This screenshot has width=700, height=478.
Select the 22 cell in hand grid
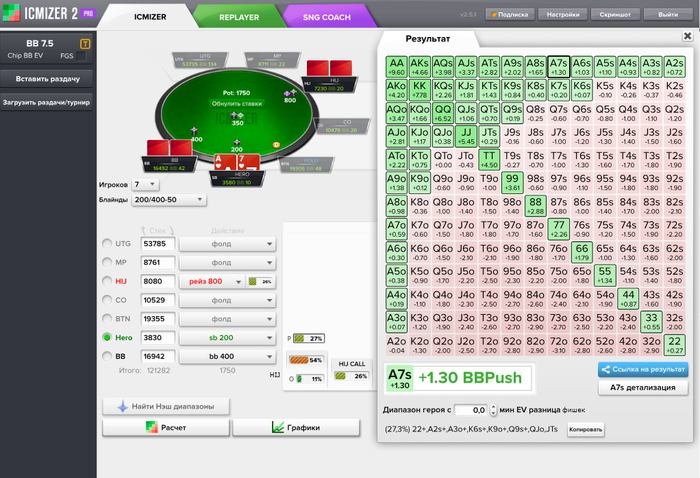pyautogui.click(x=675, y=345)
